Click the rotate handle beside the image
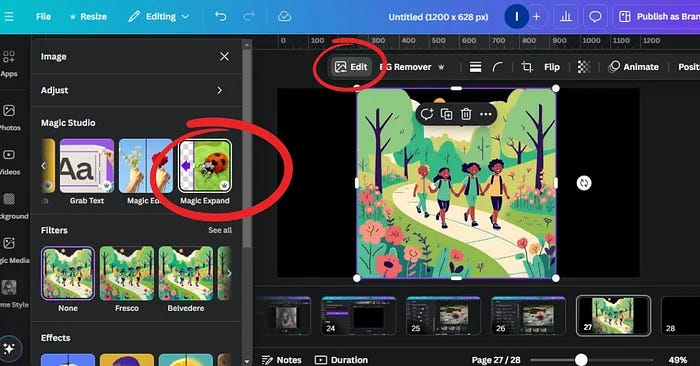This screenshot has height=366, width=700. click(x=583, y=183)
